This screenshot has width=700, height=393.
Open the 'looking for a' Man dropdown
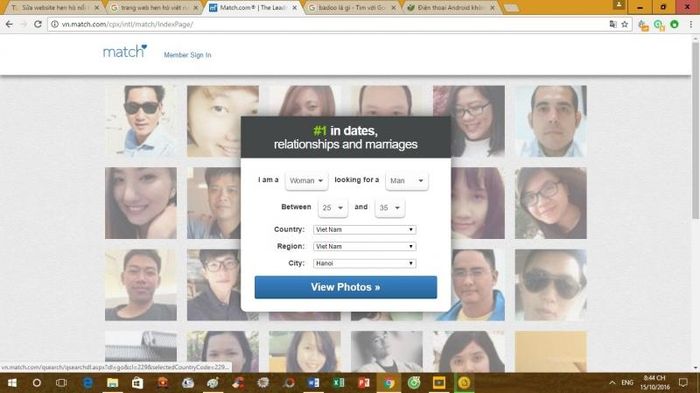tap(406, 180)
